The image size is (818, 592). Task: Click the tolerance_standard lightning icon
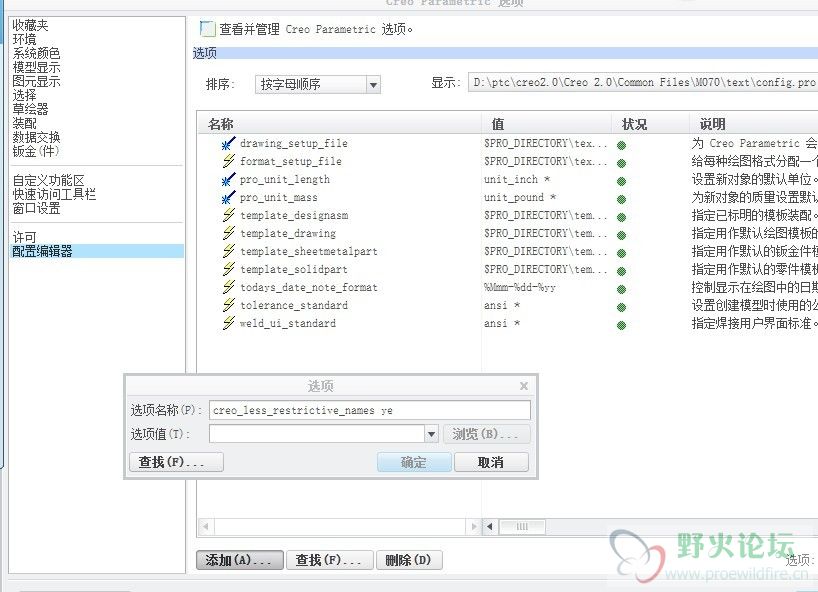coord(228,305)
